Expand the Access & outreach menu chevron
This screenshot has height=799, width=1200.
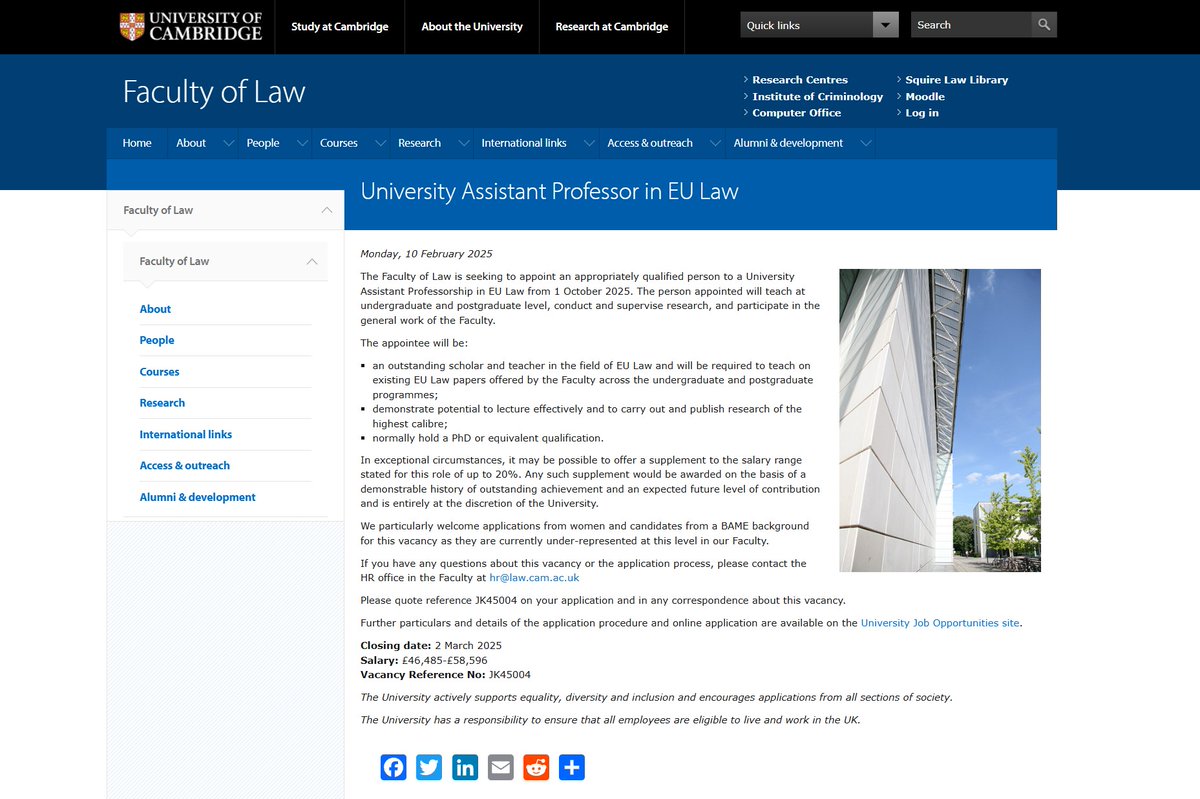point(716,143)
